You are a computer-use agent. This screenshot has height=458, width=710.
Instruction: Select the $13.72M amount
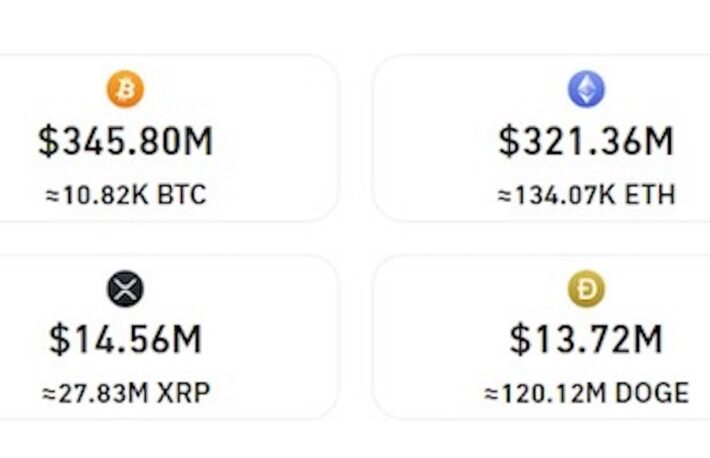coord(586,339)
